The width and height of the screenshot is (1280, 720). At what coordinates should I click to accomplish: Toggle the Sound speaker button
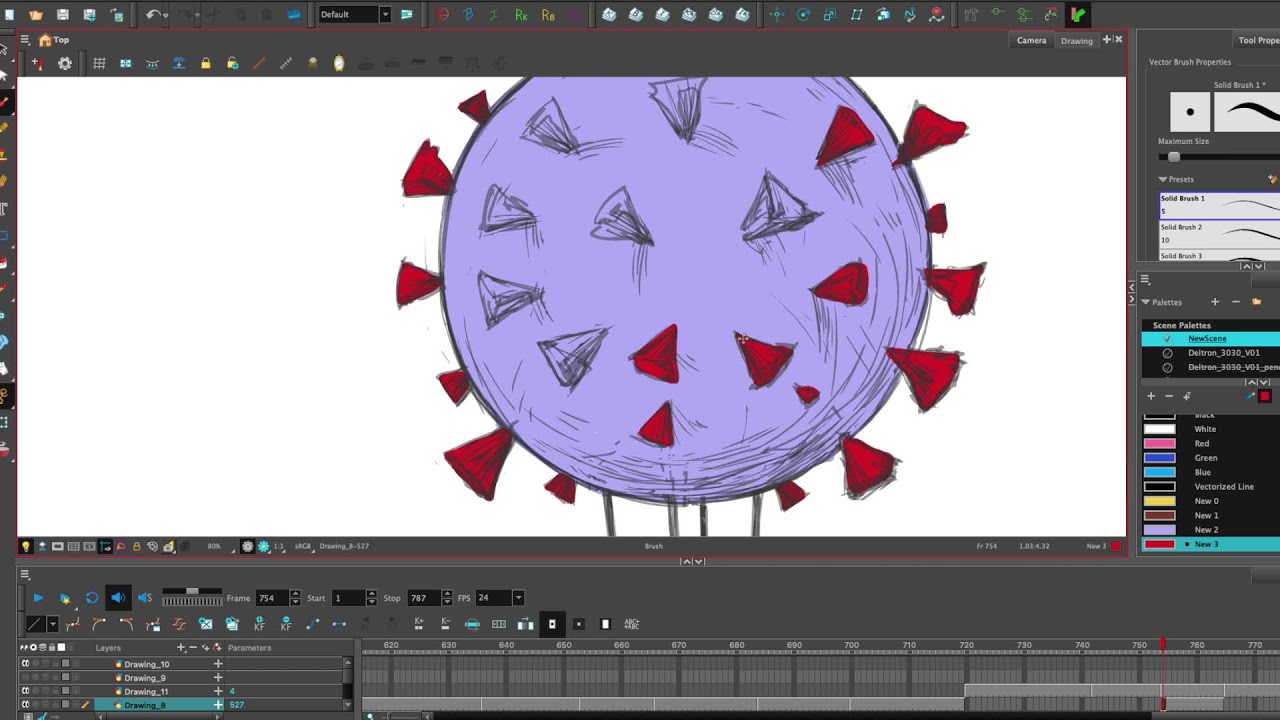point(118,598)
